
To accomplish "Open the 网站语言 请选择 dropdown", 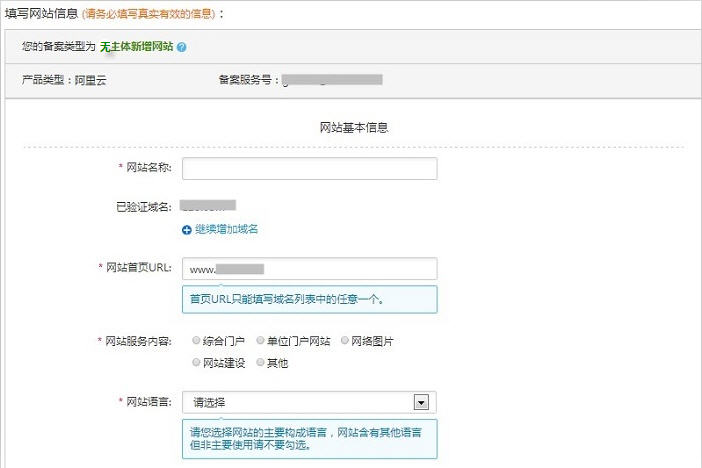I will [309, 402].
